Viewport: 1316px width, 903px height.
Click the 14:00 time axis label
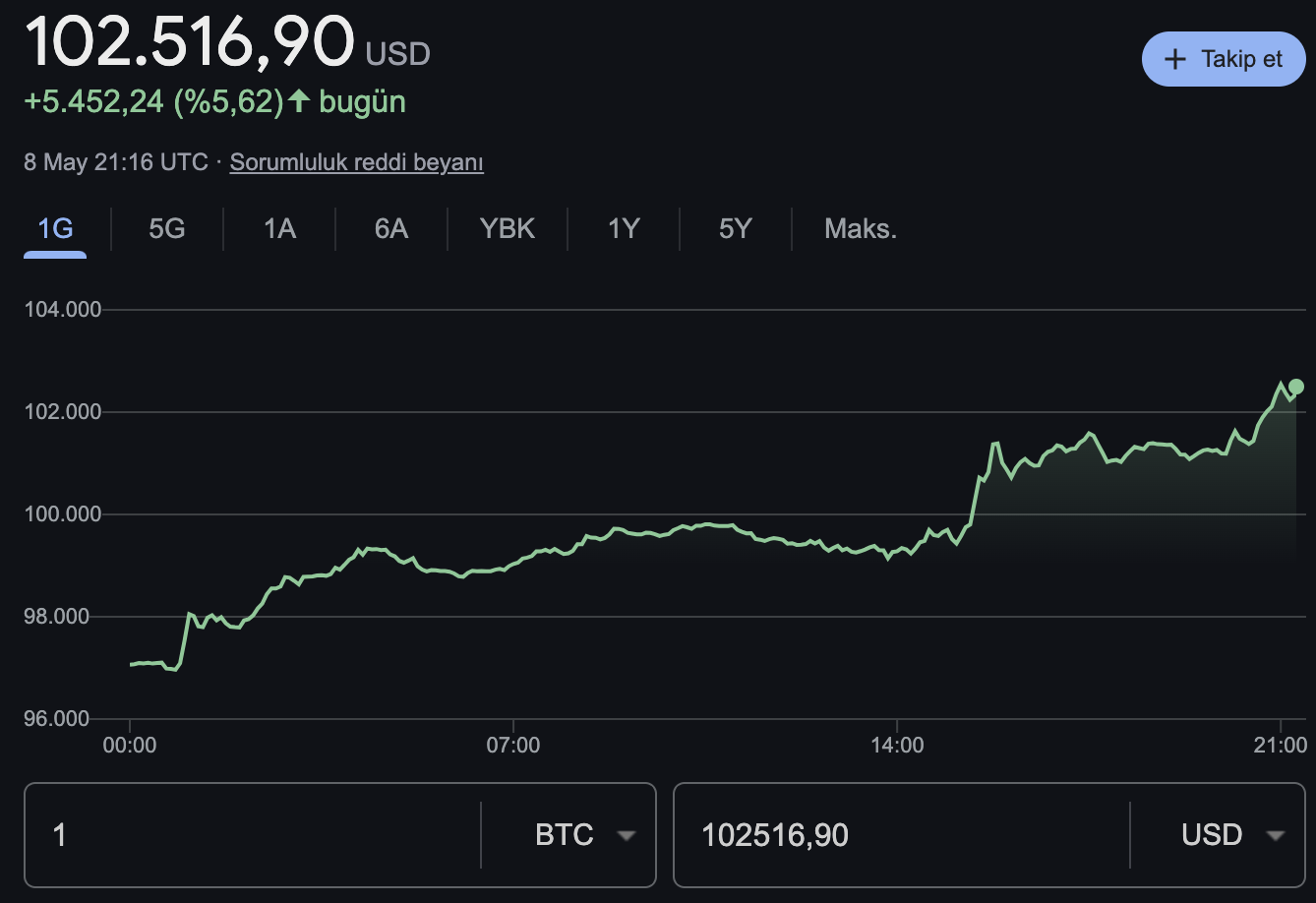coord(897,746)
